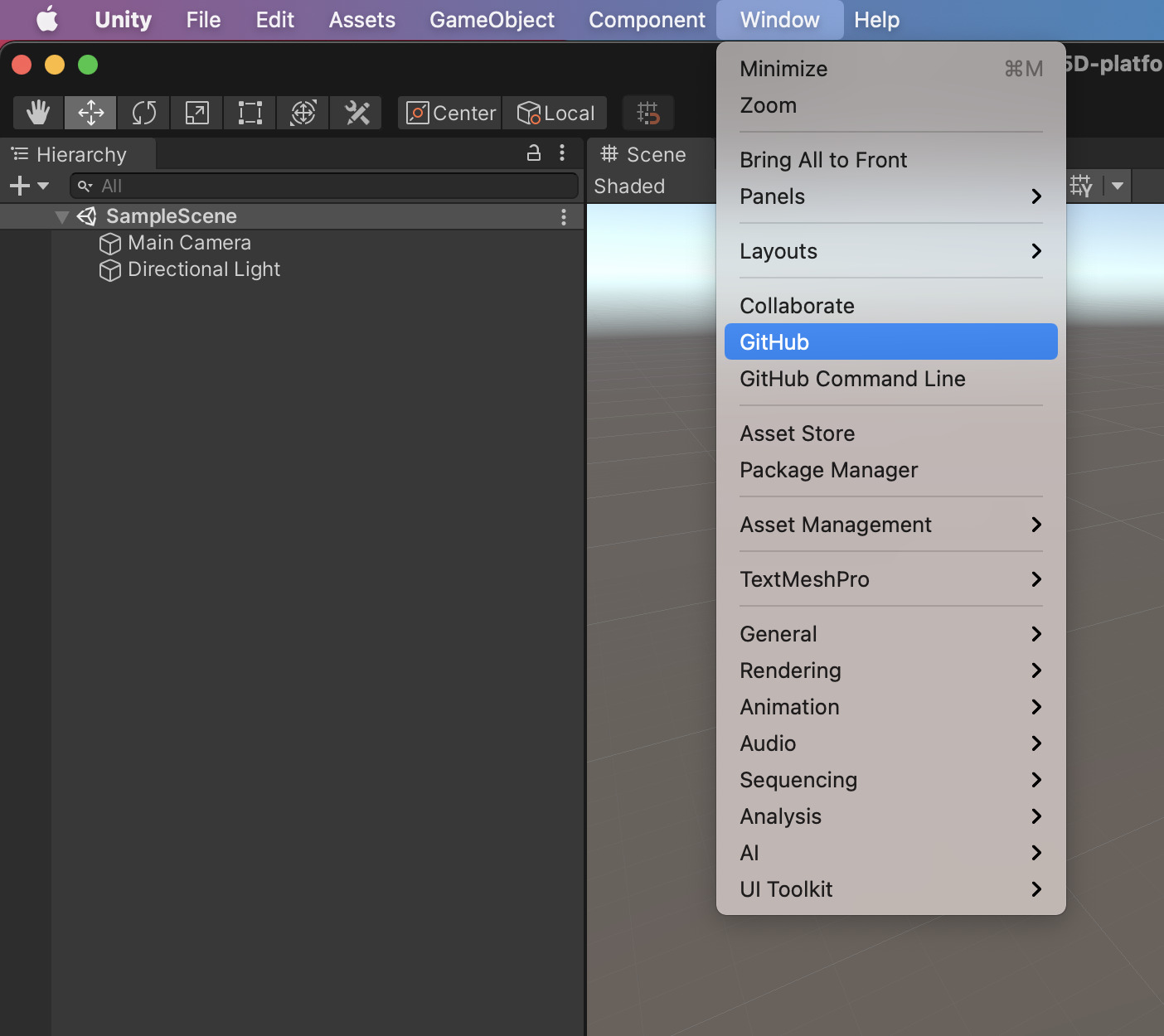1164x1036 pixels.
Task: Select the Hand tool in toolbar
Action: (38, 113)
